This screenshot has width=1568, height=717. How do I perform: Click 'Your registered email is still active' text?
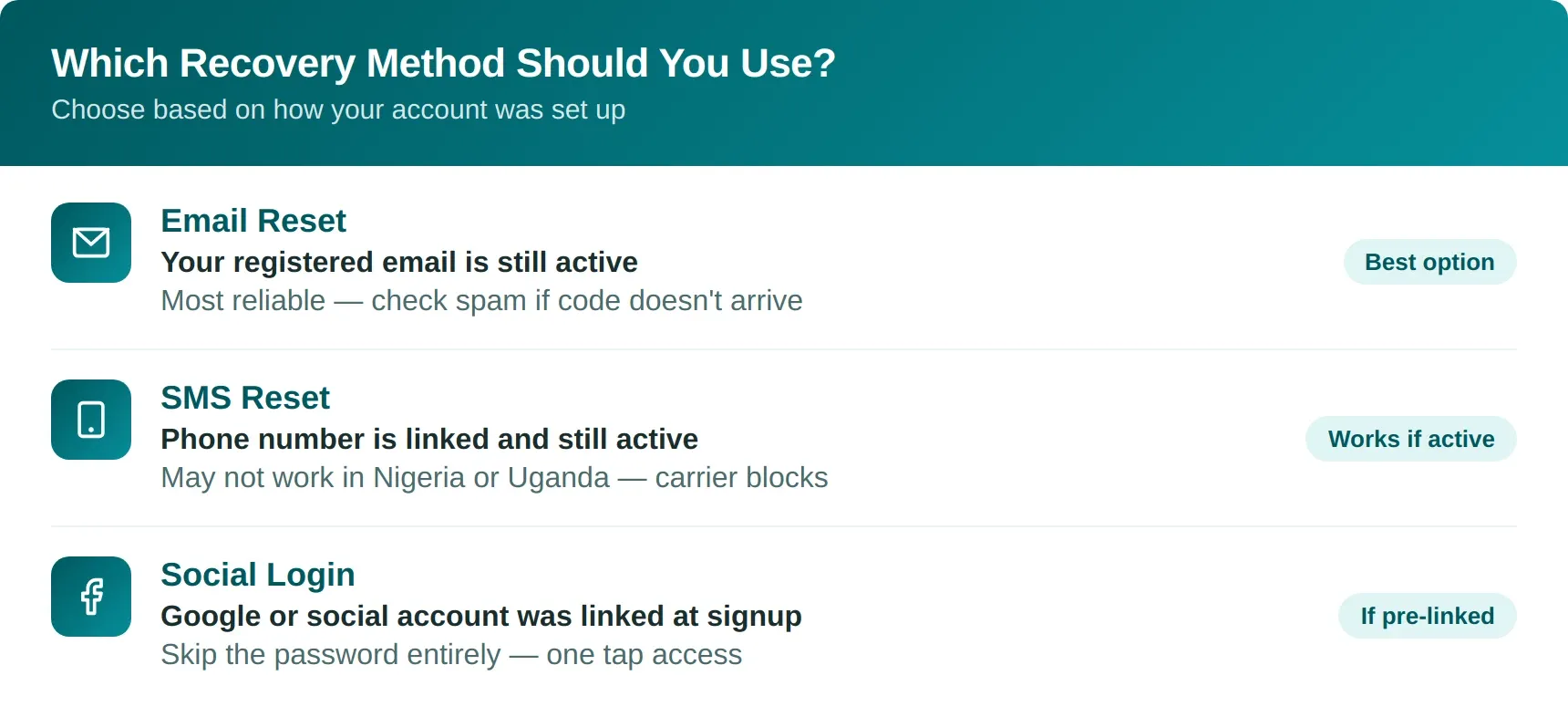(x=399, y=262)
